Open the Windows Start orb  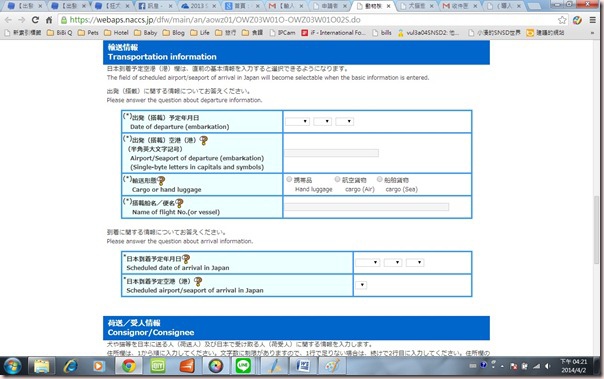12,366
